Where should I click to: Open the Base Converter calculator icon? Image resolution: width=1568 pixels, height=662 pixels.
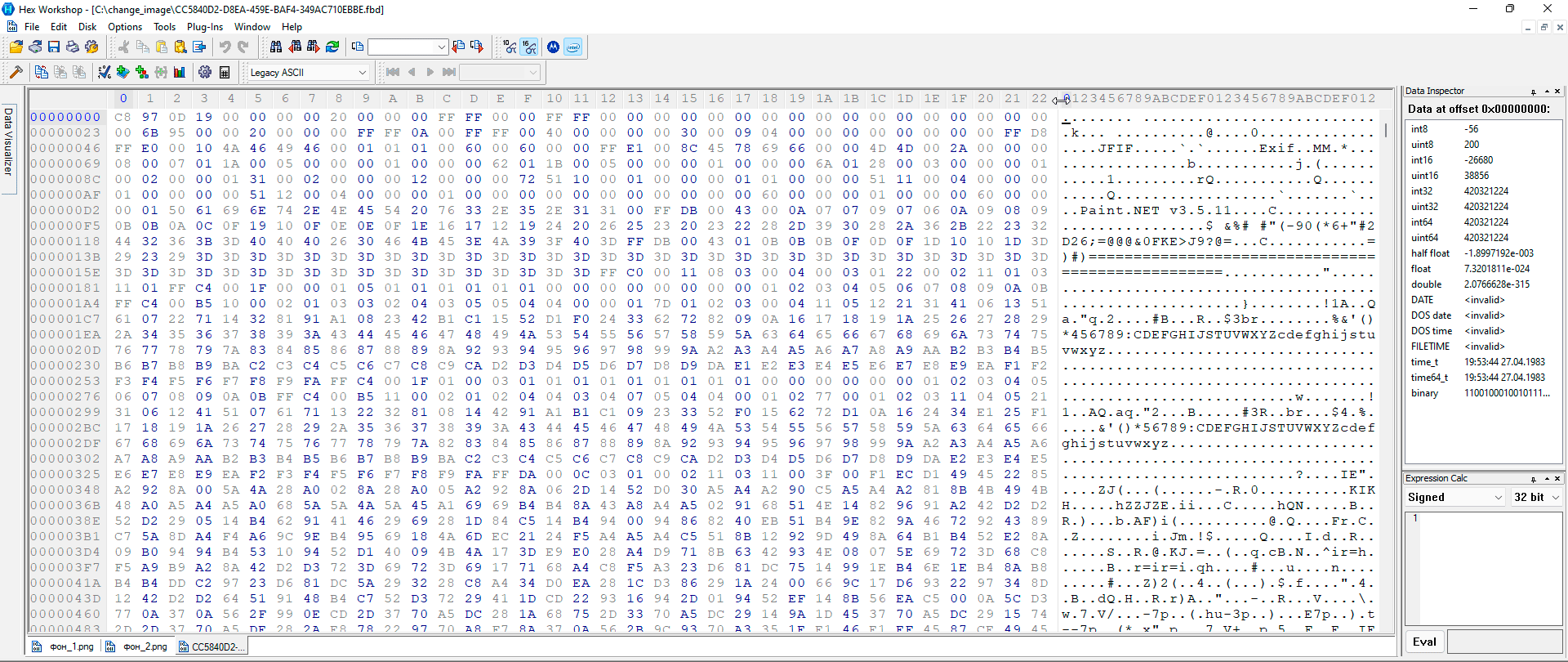[x=225, y=73]
